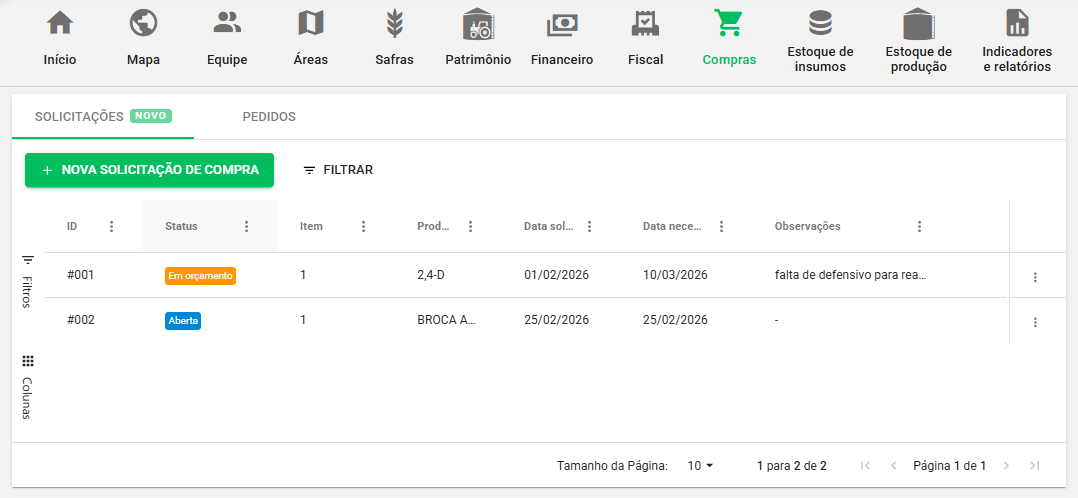
Task: Click Nova Solicitação de Compra button
Action: coord(149,170)
